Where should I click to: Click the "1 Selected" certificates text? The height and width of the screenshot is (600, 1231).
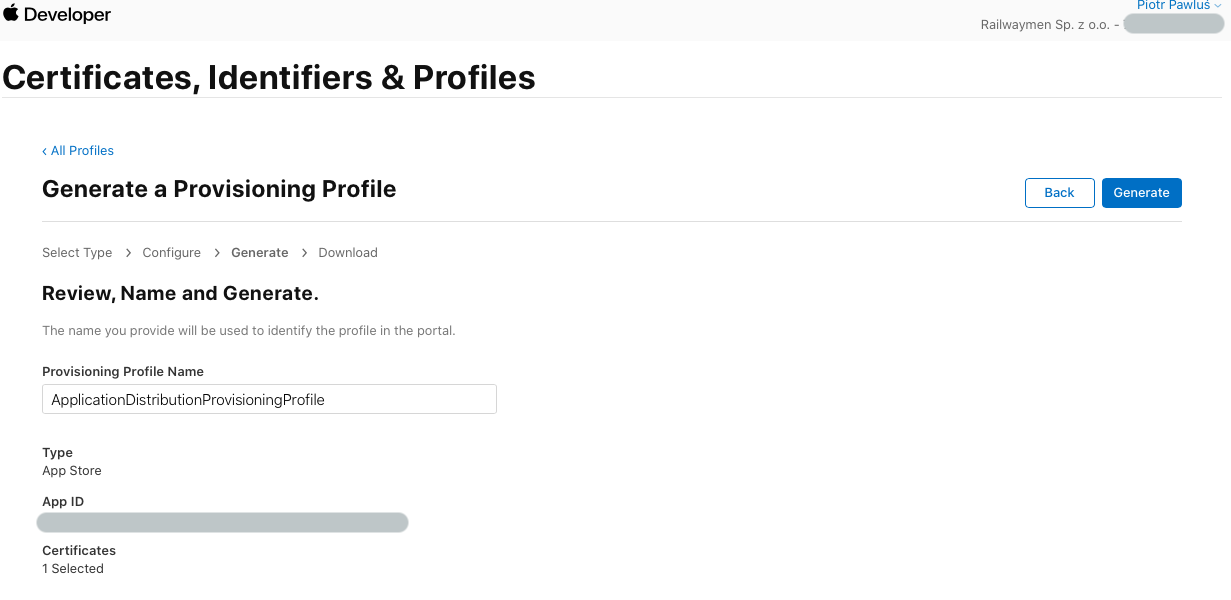coord(73,569)
